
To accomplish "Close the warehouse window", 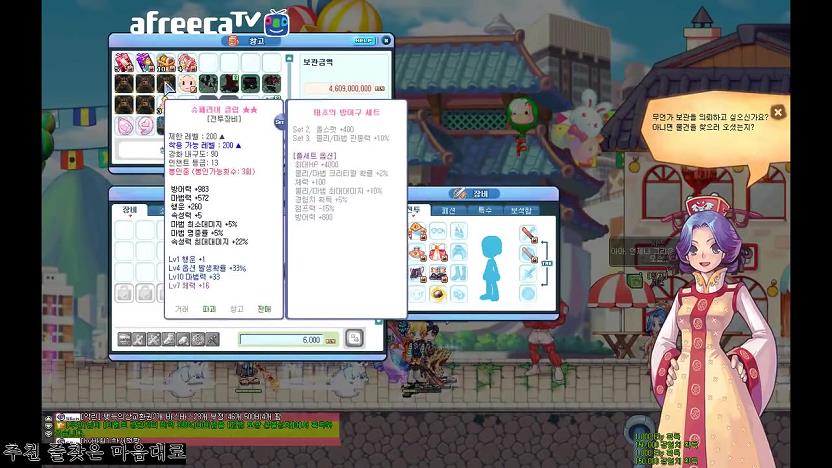I will pyautogui.click(x=386, y=40).
